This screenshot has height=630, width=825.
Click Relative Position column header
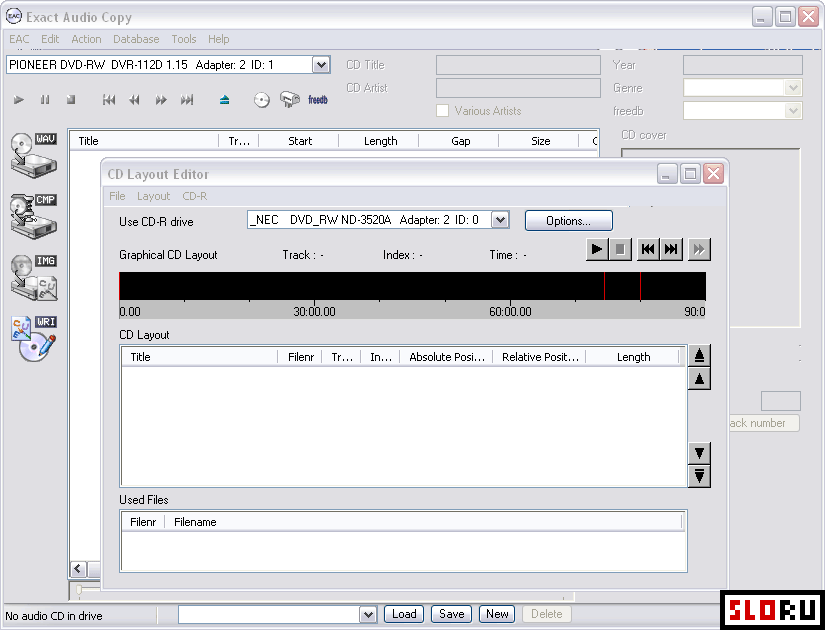[539, 357]
